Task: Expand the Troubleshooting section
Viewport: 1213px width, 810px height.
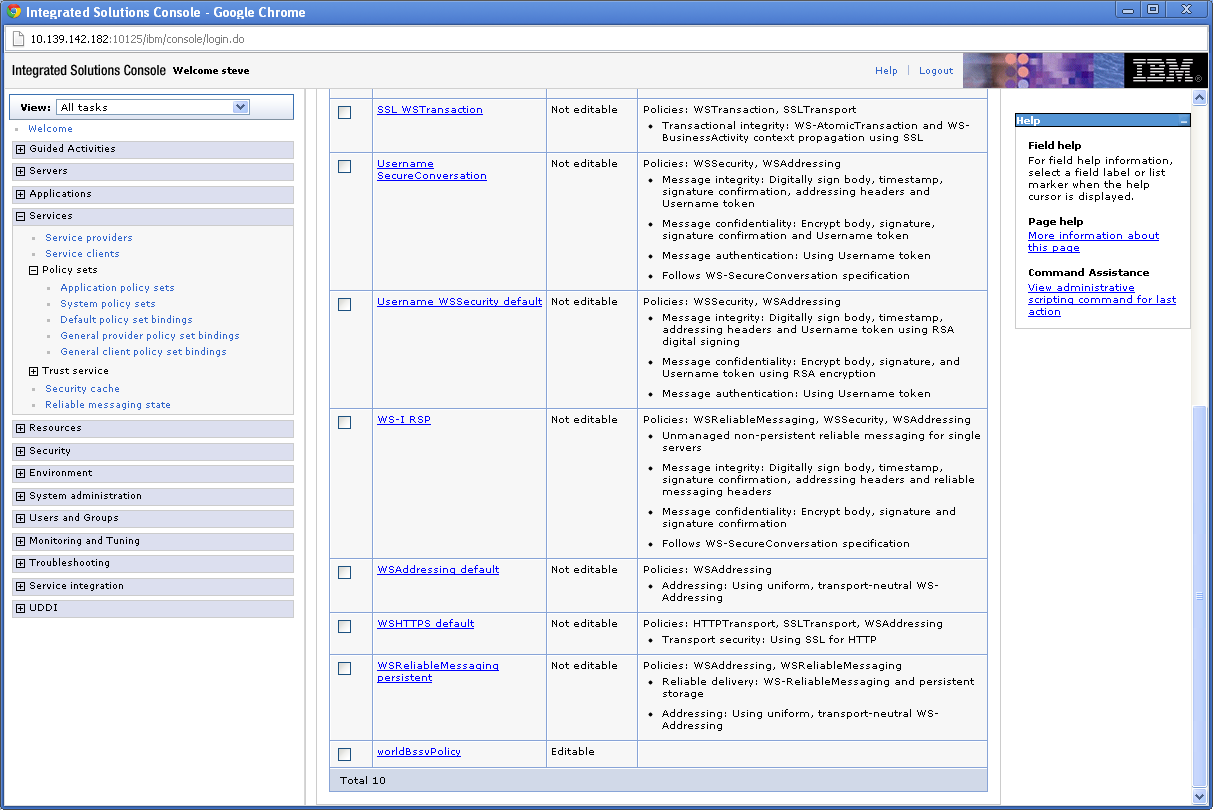Action: point(20,563)
